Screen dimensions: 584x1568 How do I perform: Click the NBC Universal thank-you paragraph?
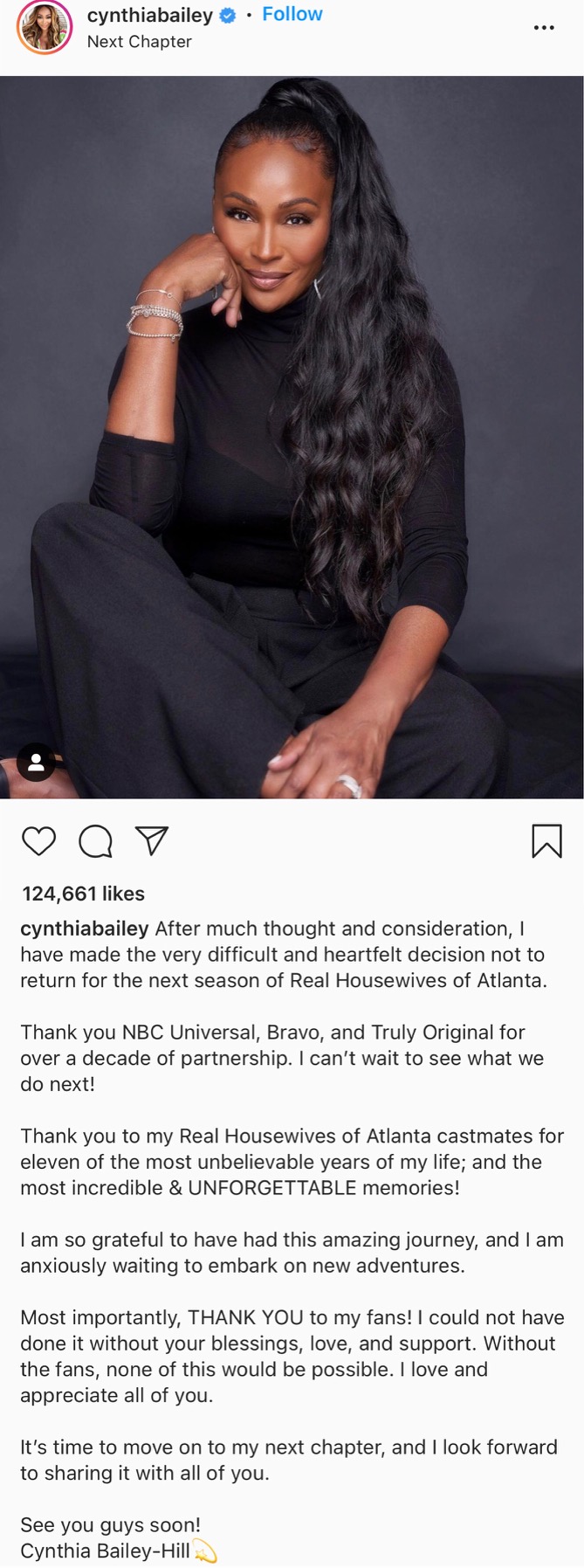(x=282, y=1058)
